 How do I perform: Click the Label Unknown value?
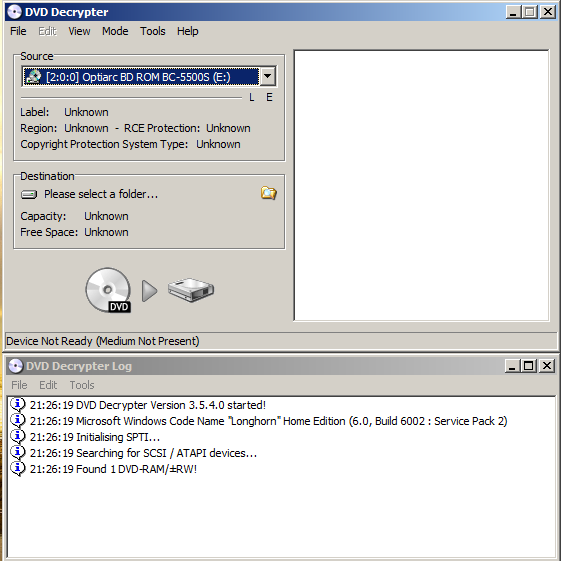pos(86,112)
